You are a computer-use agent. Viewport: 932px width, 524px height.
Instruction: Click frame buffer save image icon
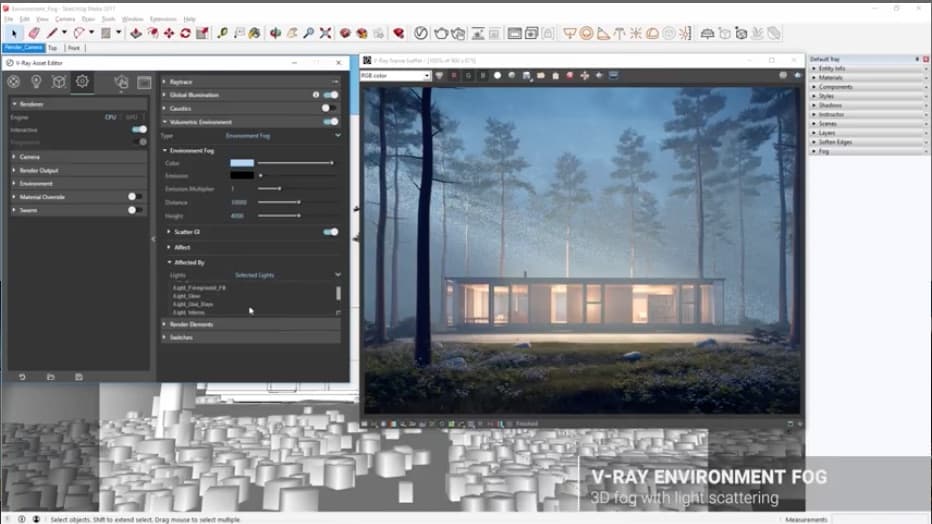(527, 75)
